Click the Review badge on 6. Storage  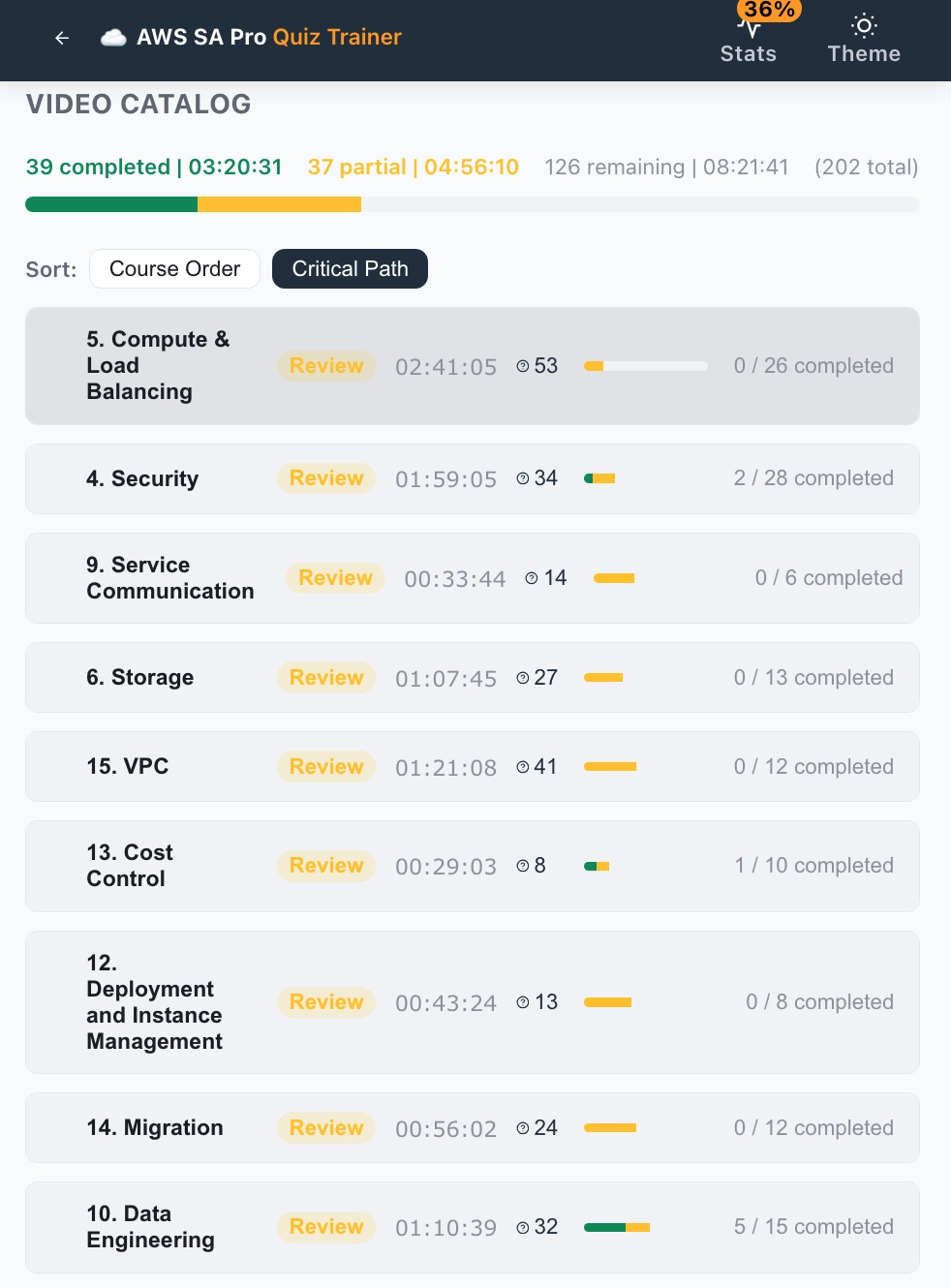[325, 677]
